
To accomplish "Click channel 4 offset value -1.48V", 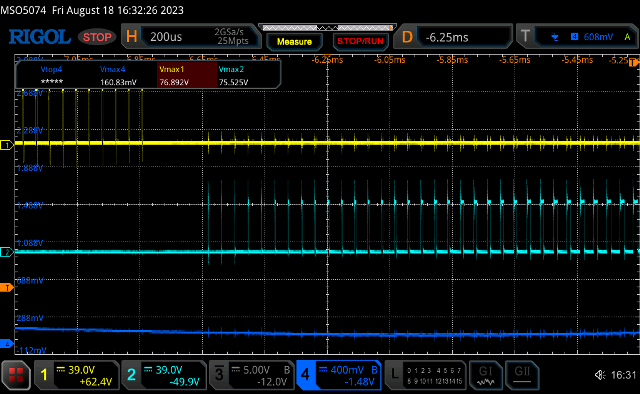I will click(359, 382).
